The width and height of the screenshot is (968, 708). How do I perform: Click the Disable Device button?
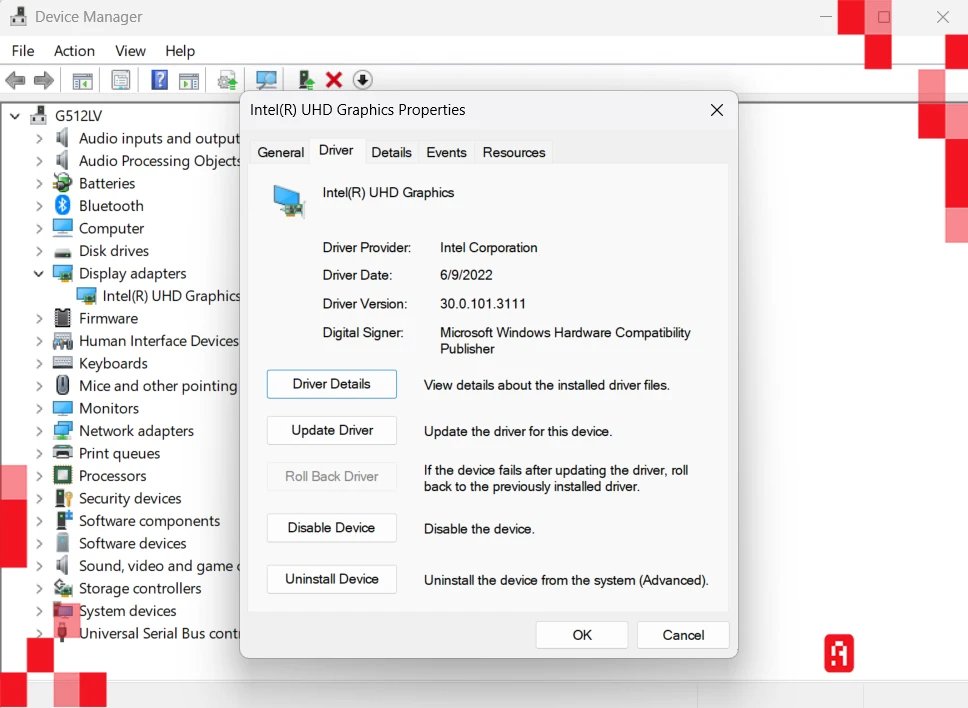pyautogui.click(x=332, y=528)
